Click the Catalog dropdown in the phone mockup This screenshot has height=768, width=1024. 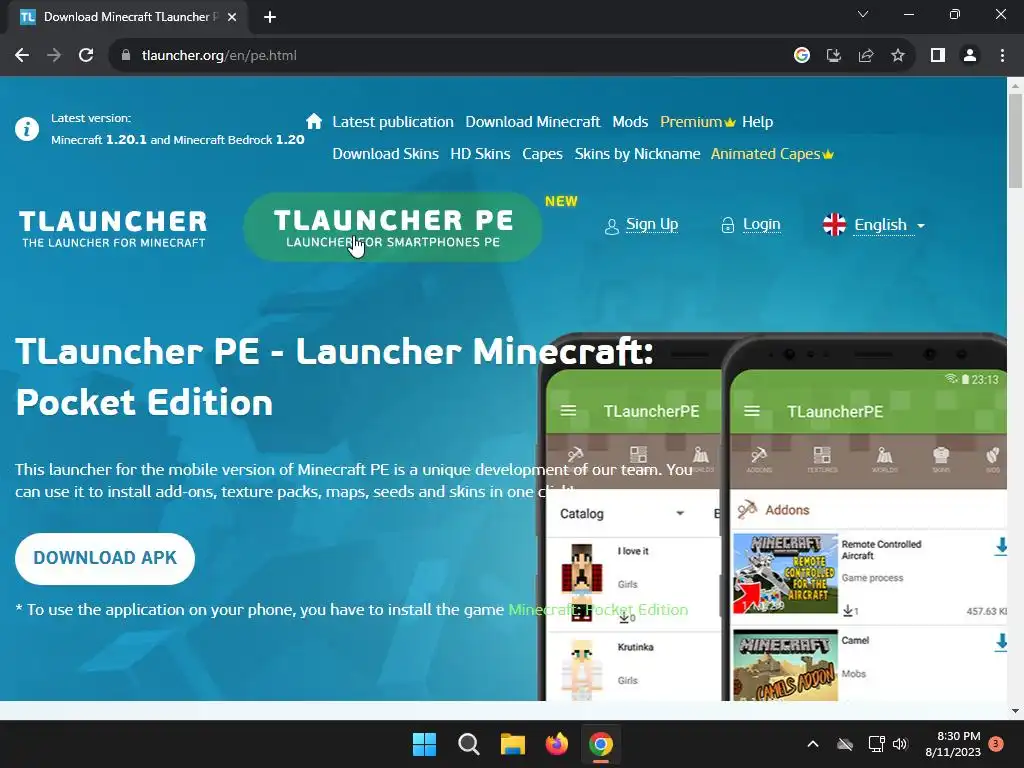(621, 514)
